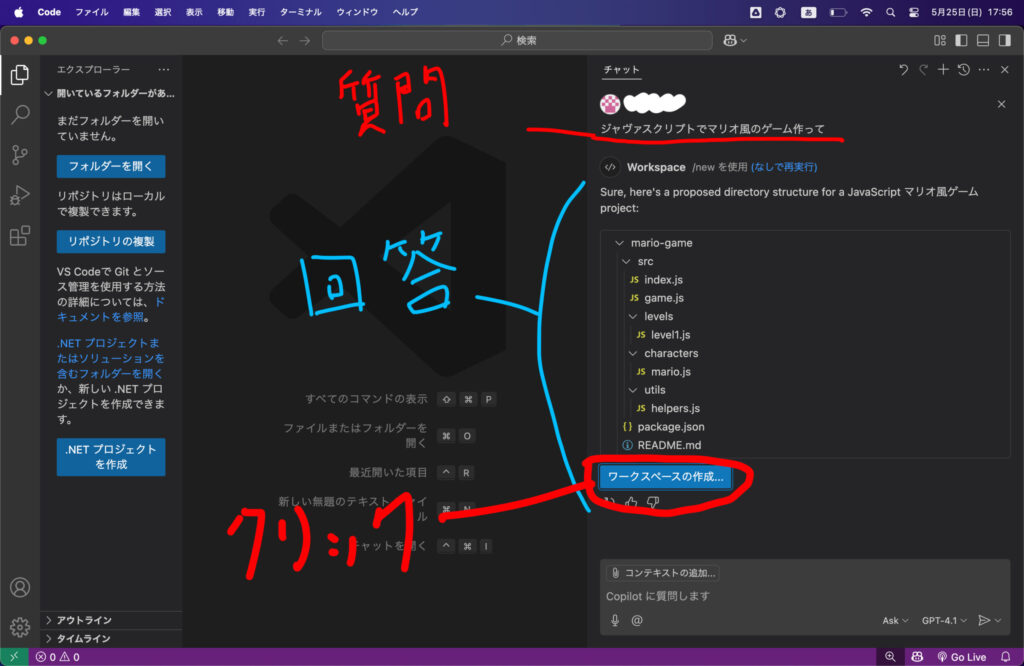Open the remote window status icon
The height and width of the screenshot is (666, 1024).
[x=14, y=657]
